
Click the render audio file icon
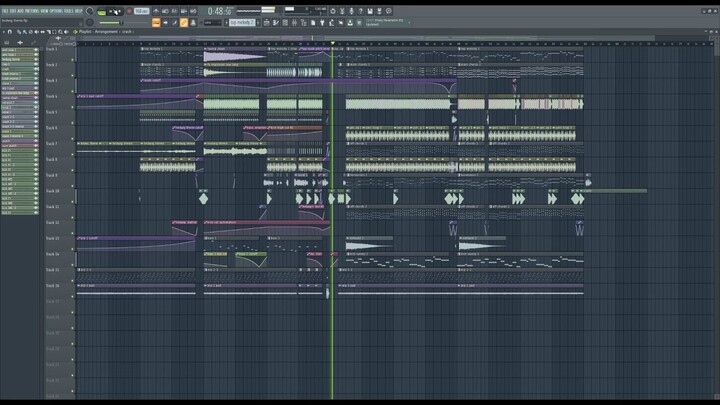pyautogui.click(x=379, y=11)
